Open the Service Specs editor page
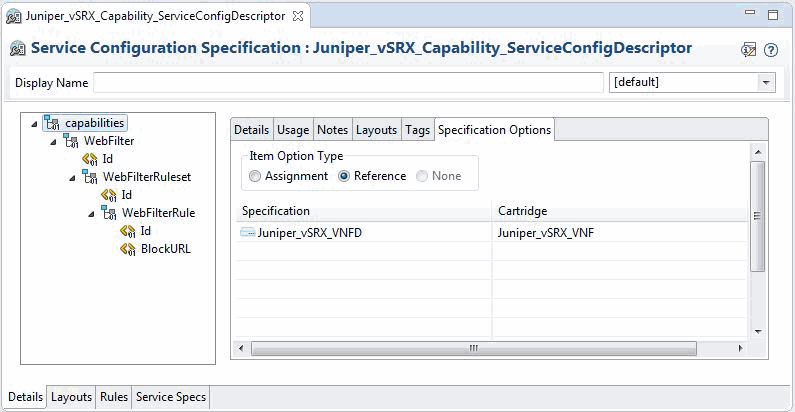 point(171,397)
